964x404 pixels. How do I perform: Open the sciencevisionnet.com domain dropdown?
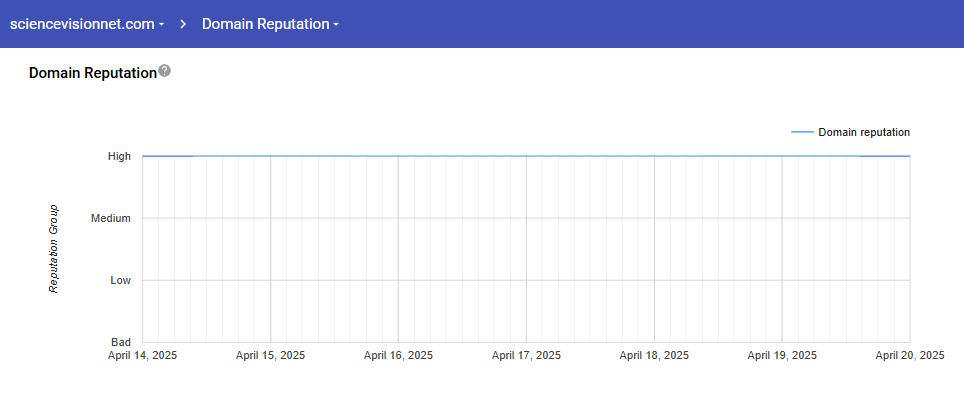point(86,24)
